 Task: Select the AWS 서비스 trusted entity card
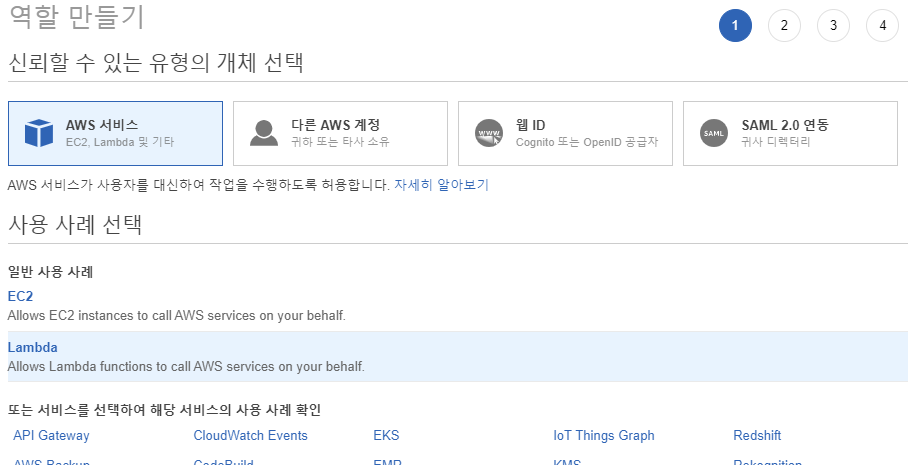[x=116, y=134]
